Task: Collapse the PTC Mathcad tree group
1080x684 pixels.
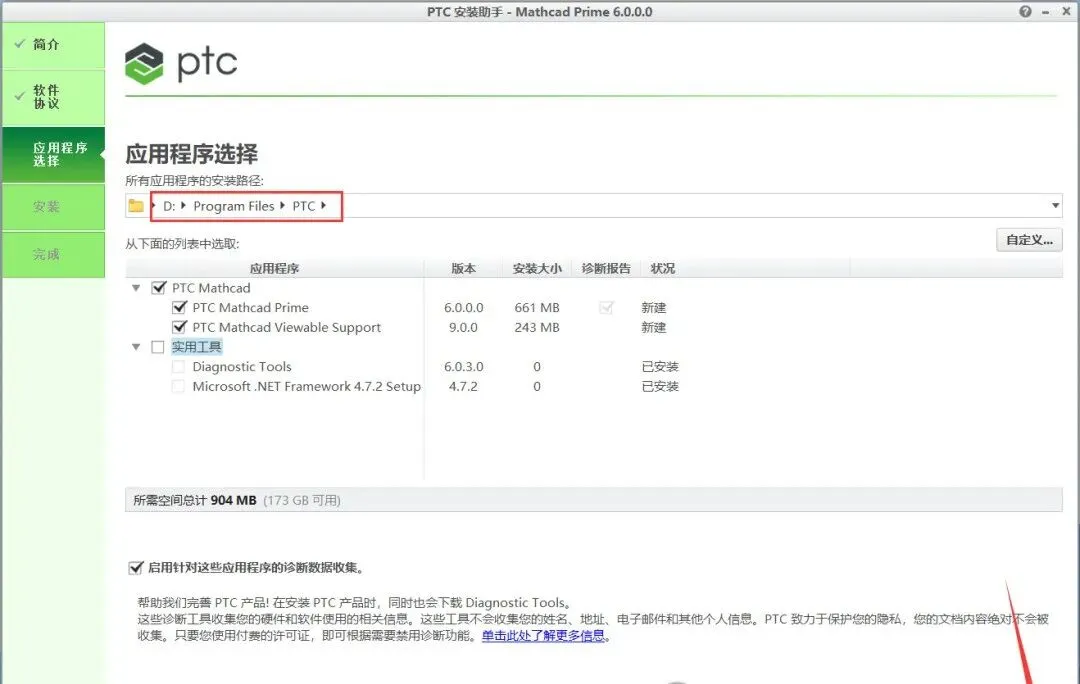Action: pos(136,288)
